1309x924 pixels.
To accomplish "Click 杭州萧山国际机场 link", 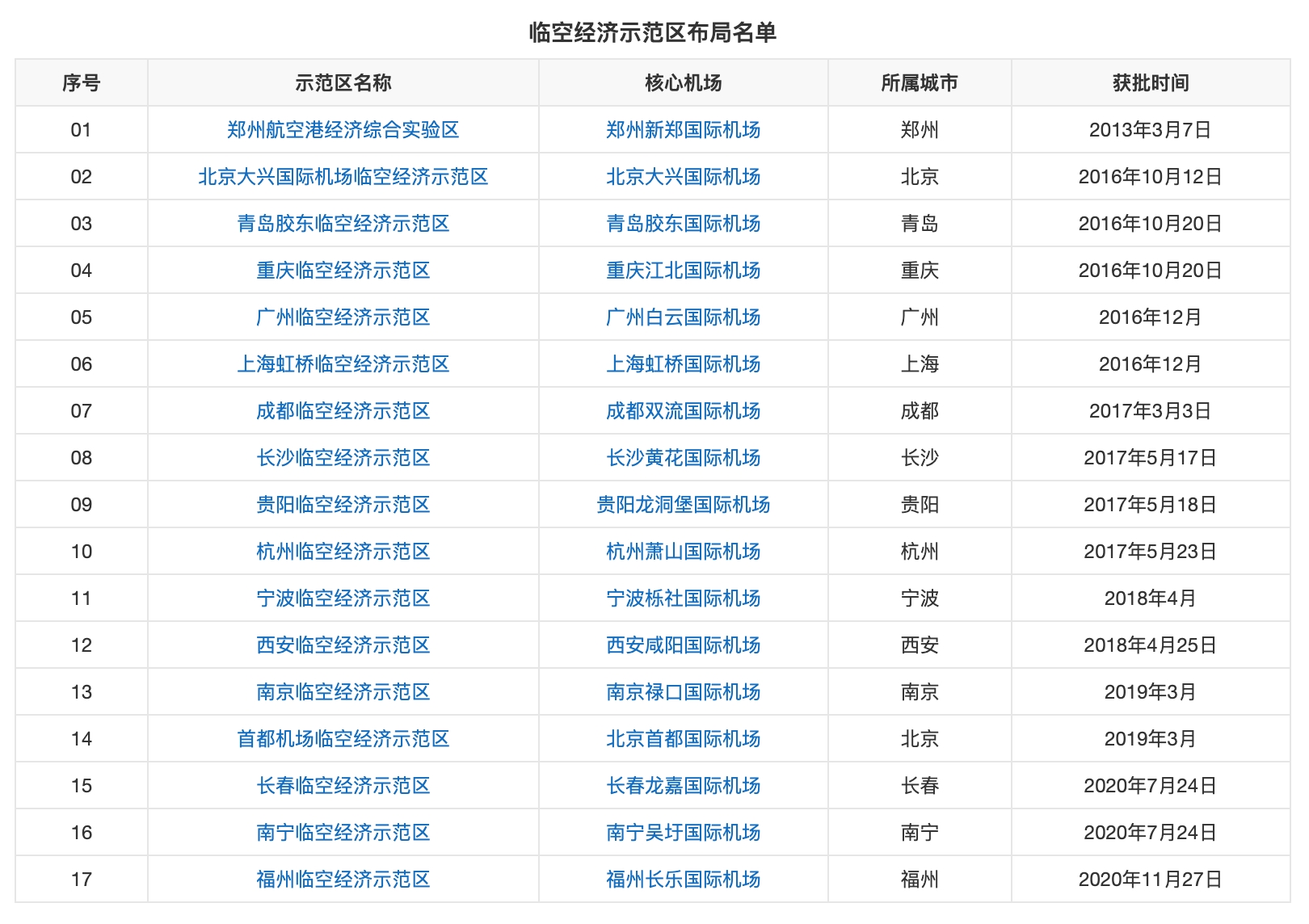I will (x=684, y=552).
